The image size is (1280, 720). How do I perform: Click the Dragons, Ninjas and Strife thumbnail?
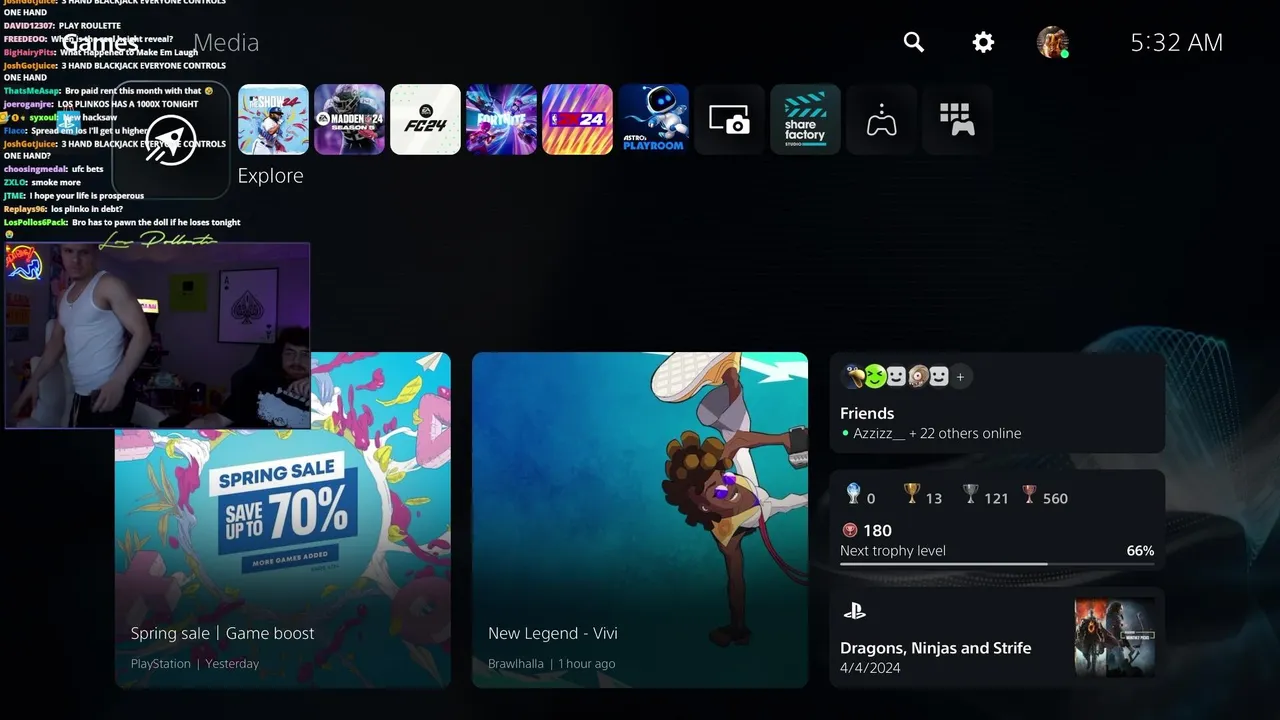[1115, 638]
